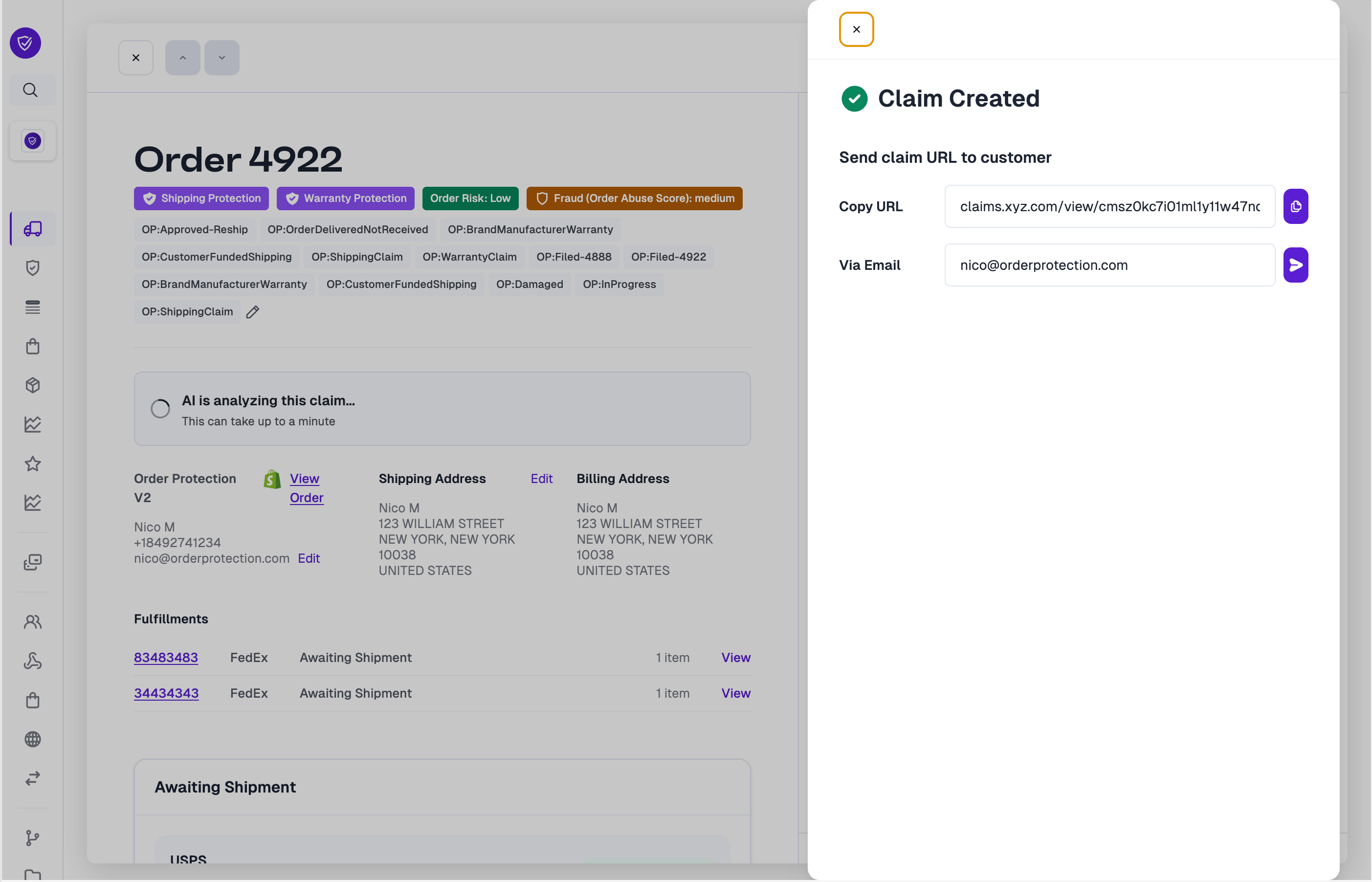
Task: Open the View Order Shopify link
Action: 307,488
